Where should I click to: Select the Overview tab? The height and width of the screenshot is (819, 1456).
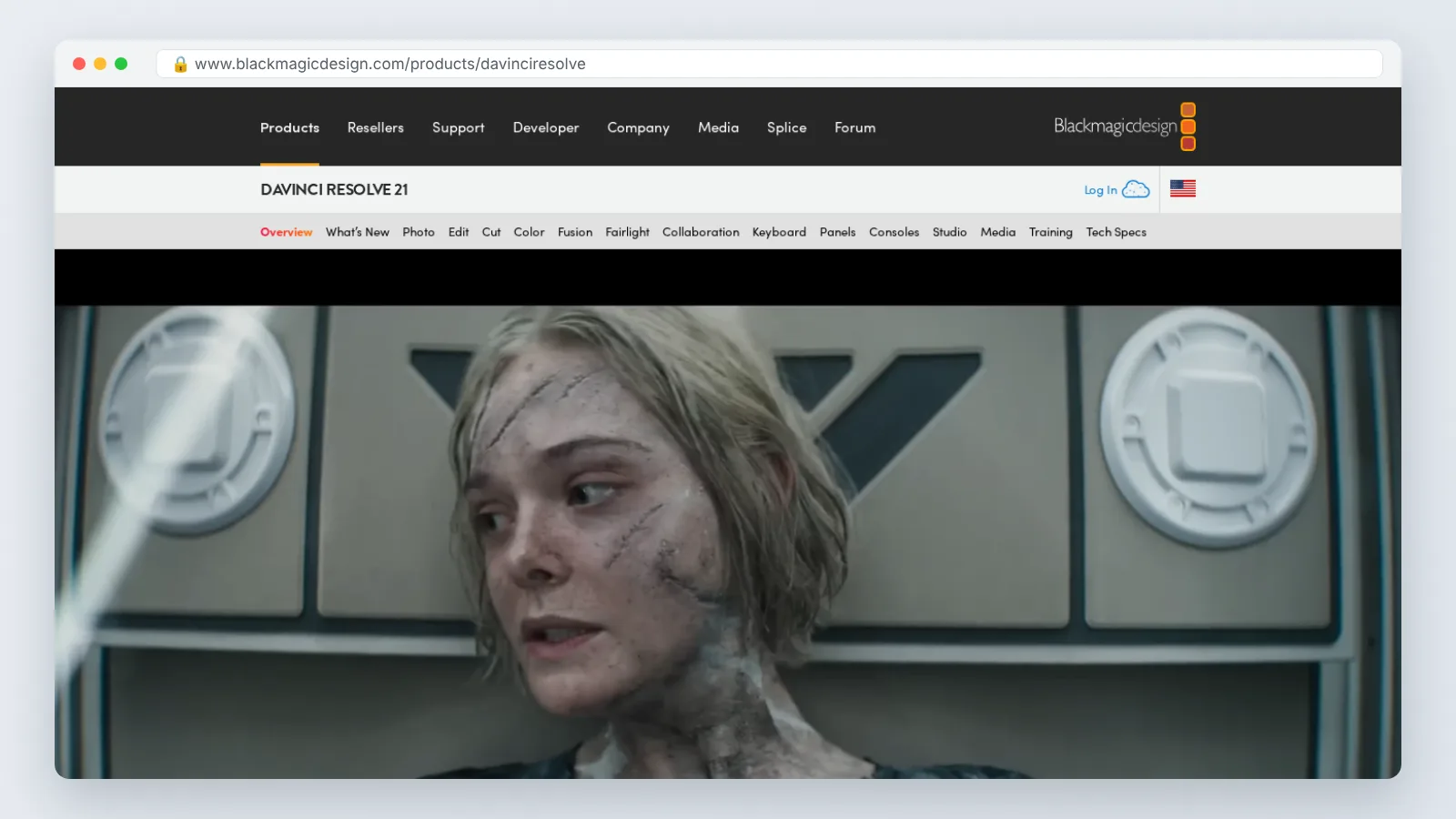pyautogui.click(x=287, y=232)
